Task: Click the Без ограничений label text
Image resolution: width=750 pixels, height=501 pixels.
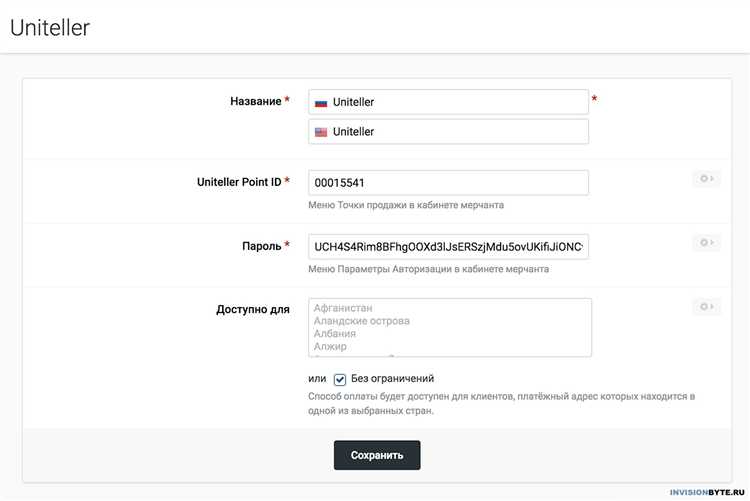Action: [392, 379]
